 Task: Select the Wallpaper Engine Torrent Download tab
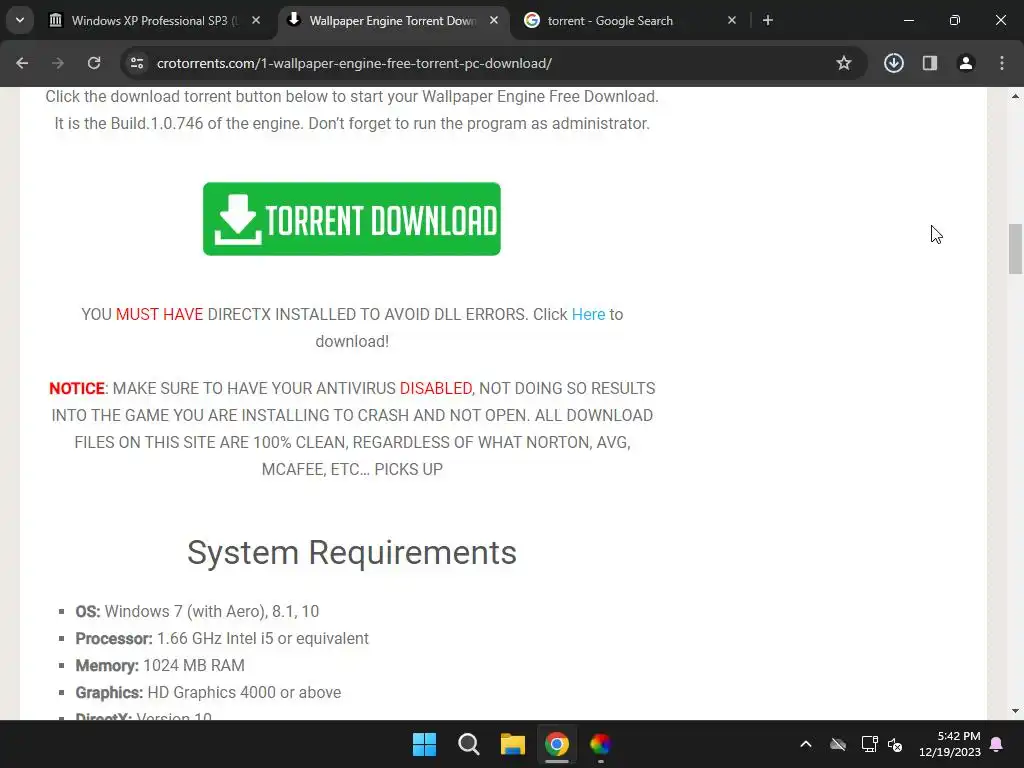393,21
